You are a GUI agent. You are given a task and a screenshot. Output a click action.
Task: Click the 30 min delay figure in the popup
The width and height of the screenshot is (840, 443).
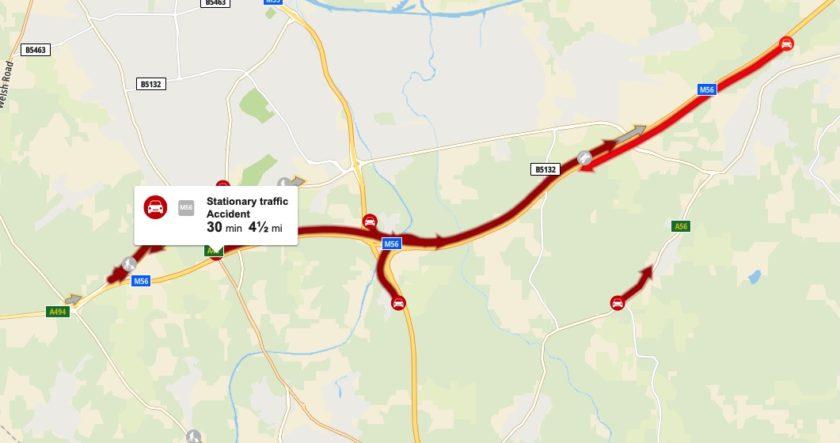coord(224,227)
